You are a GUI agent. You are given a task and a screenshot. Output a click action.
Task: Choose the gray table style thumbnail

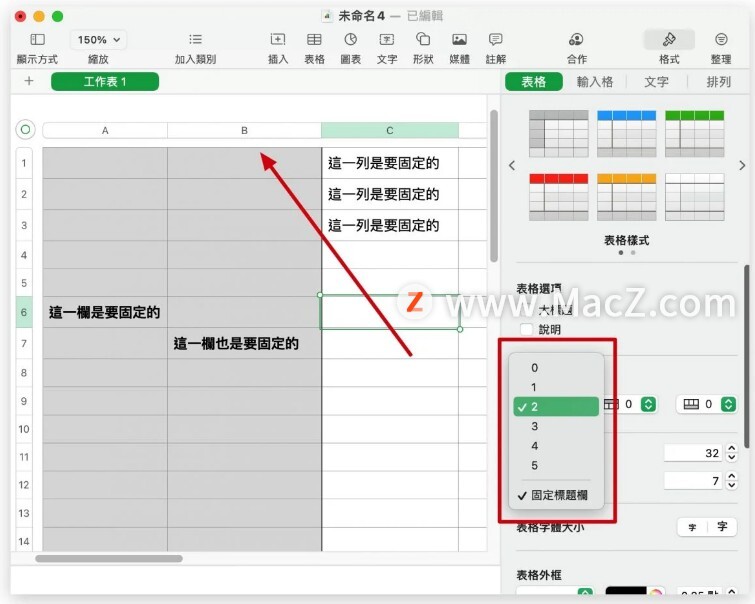(559, 134)
